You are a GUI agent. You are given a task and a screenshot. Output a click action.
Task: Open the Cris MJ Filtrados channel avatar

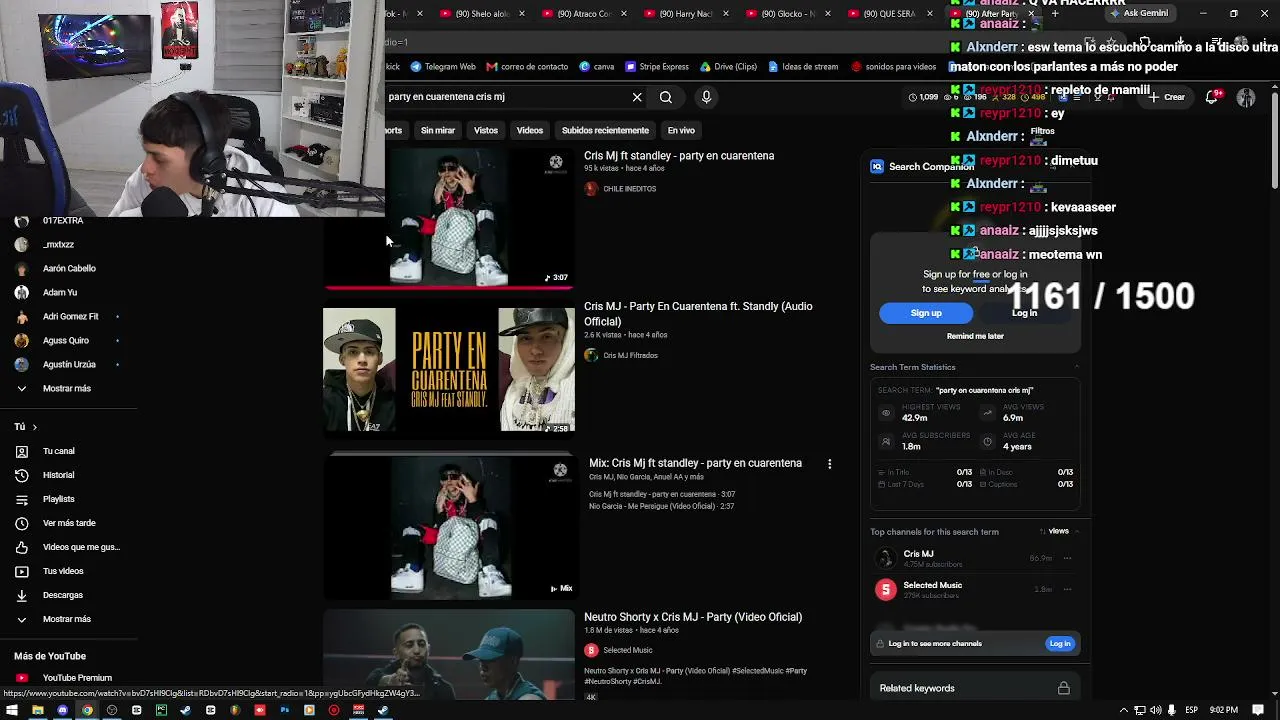591,355
